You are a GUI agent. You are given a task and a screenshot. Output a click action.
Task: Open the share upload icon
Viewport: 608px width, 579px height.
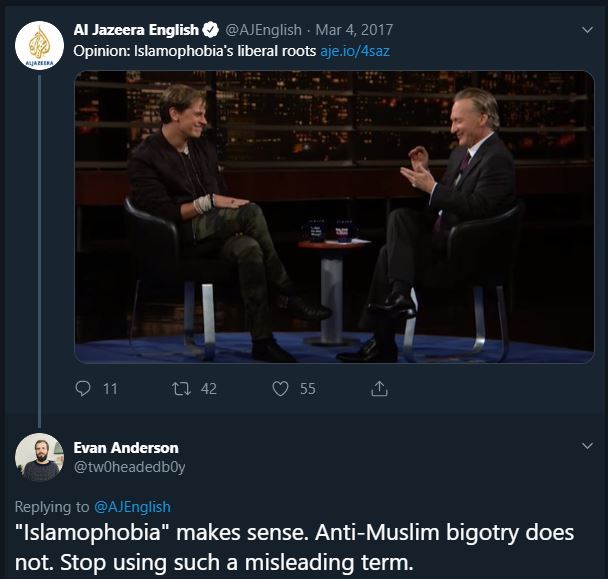379,389
